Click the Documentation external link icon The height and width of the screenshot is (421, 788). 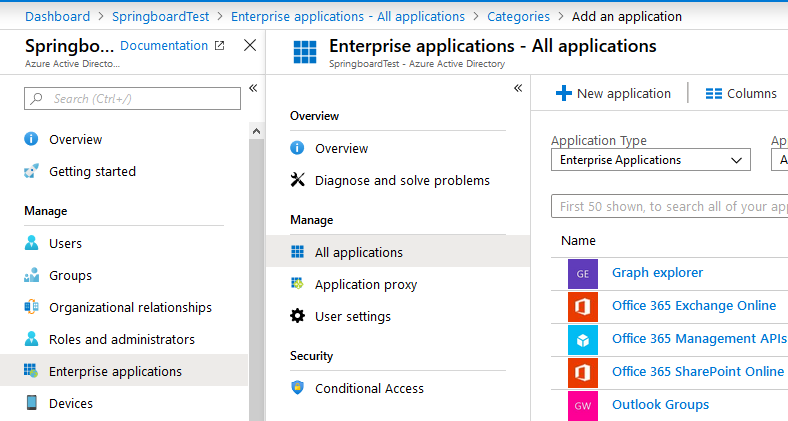pos(220,46)
